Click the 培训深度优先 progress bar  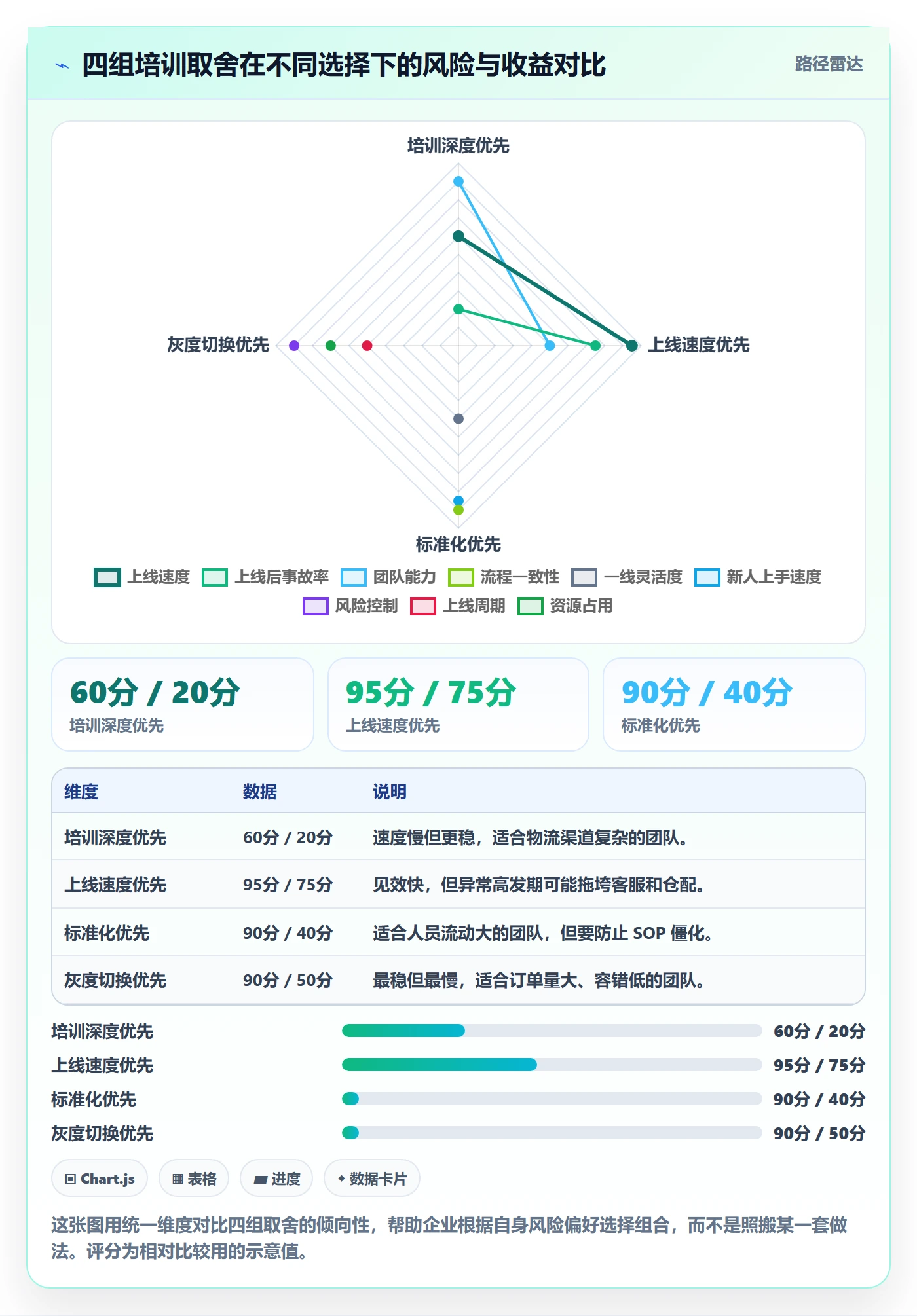tap(552, 1031)
